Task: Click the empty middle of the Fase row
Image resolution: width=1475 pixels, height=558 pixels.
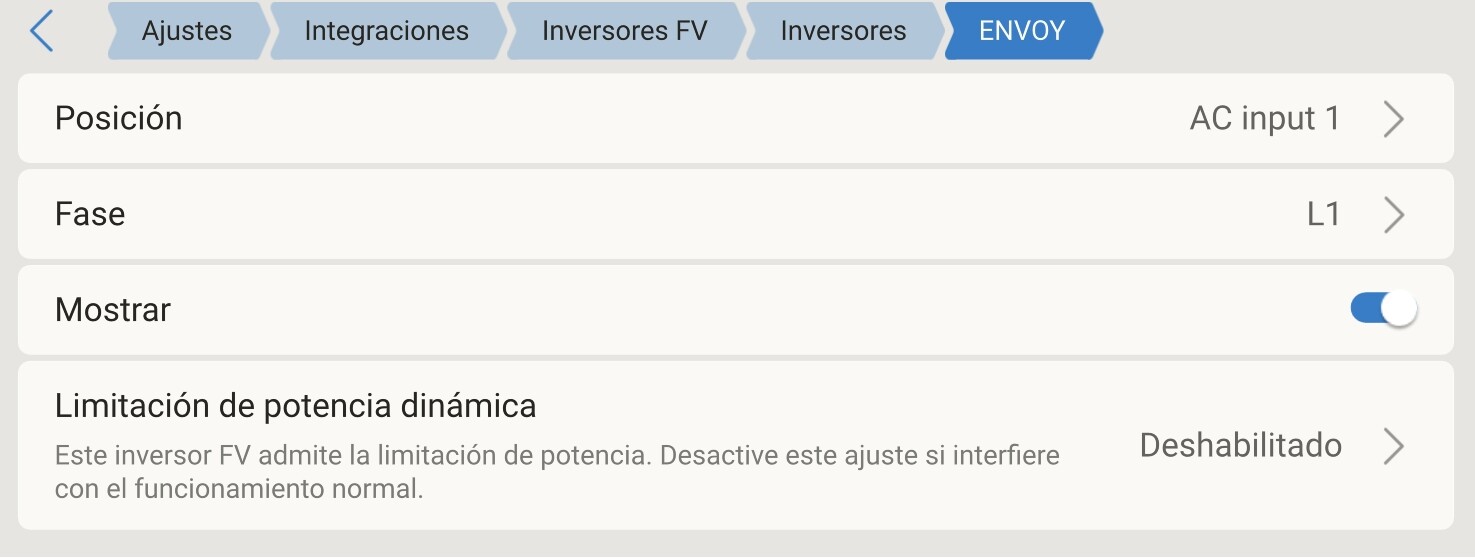Action: 700,215
